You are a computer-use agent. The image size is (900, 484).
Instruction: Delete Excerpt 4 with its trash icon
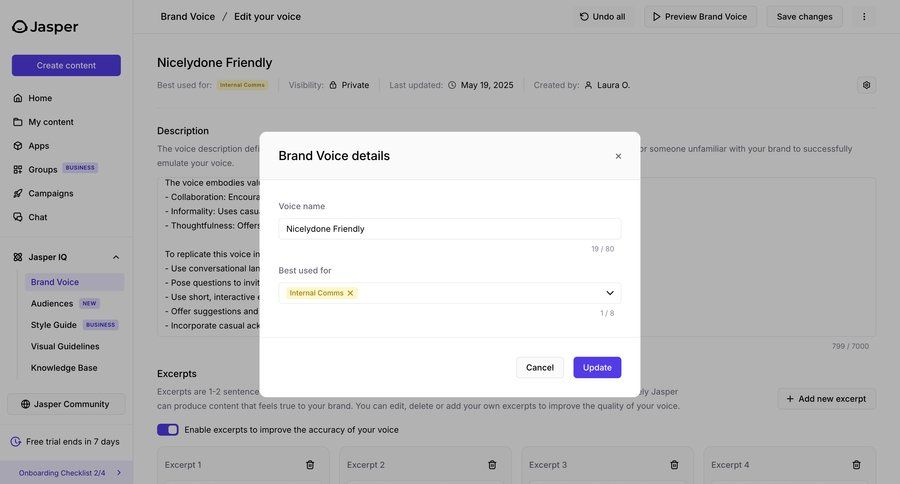(856, 465)
